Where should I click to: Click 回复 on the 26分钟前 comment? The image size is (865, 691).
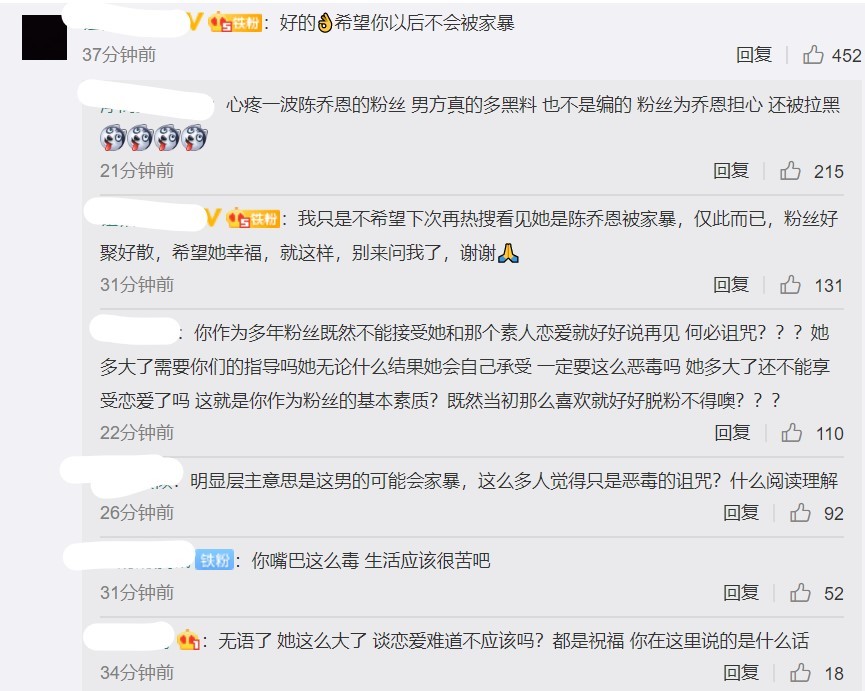(x=741, y=513)
